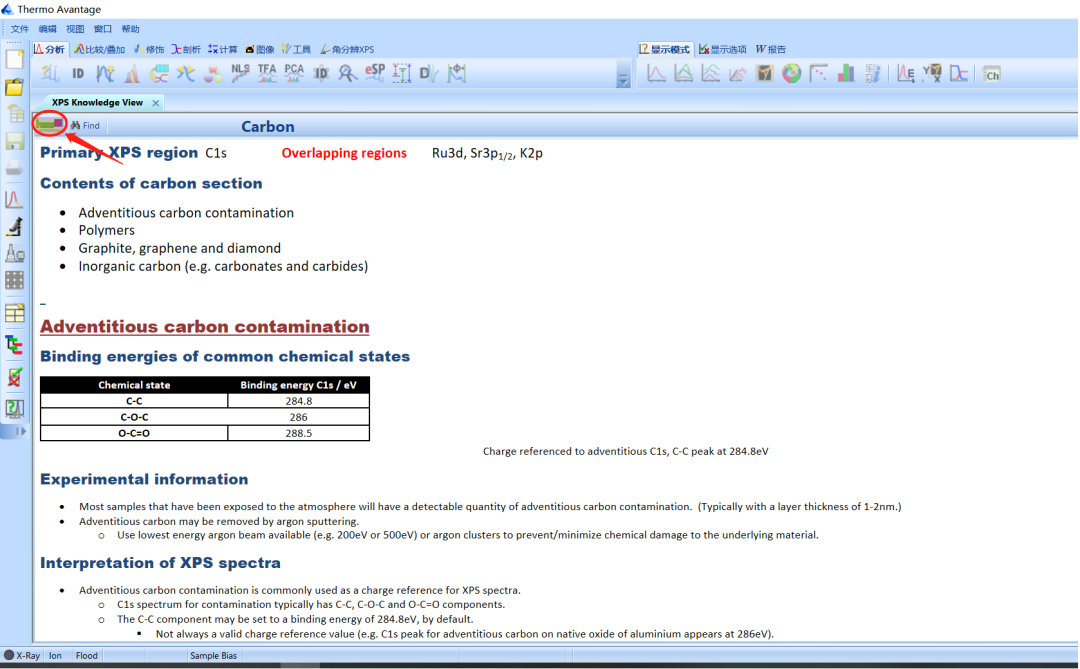The width and height of the screenshot is (1080, 669).
Task: Click the Sample Bias status entry
Action: (214, 655)
